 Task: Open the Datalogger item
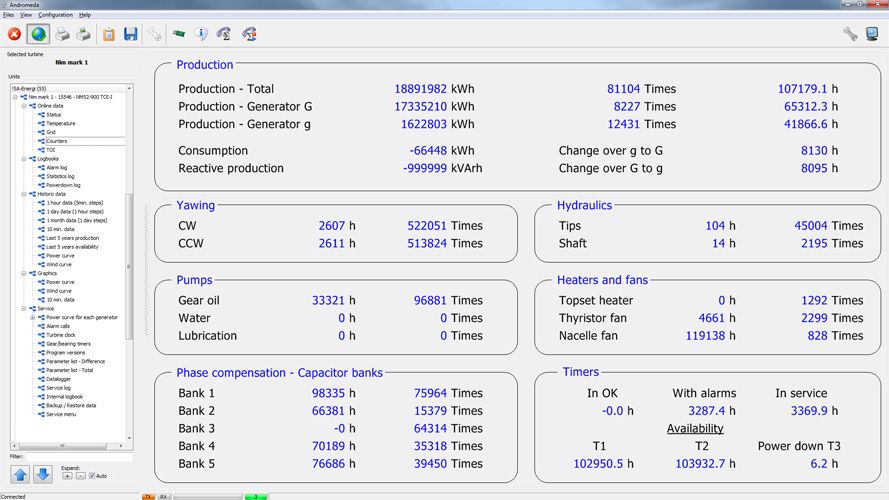pyautogui.click(x=58, y=379)
